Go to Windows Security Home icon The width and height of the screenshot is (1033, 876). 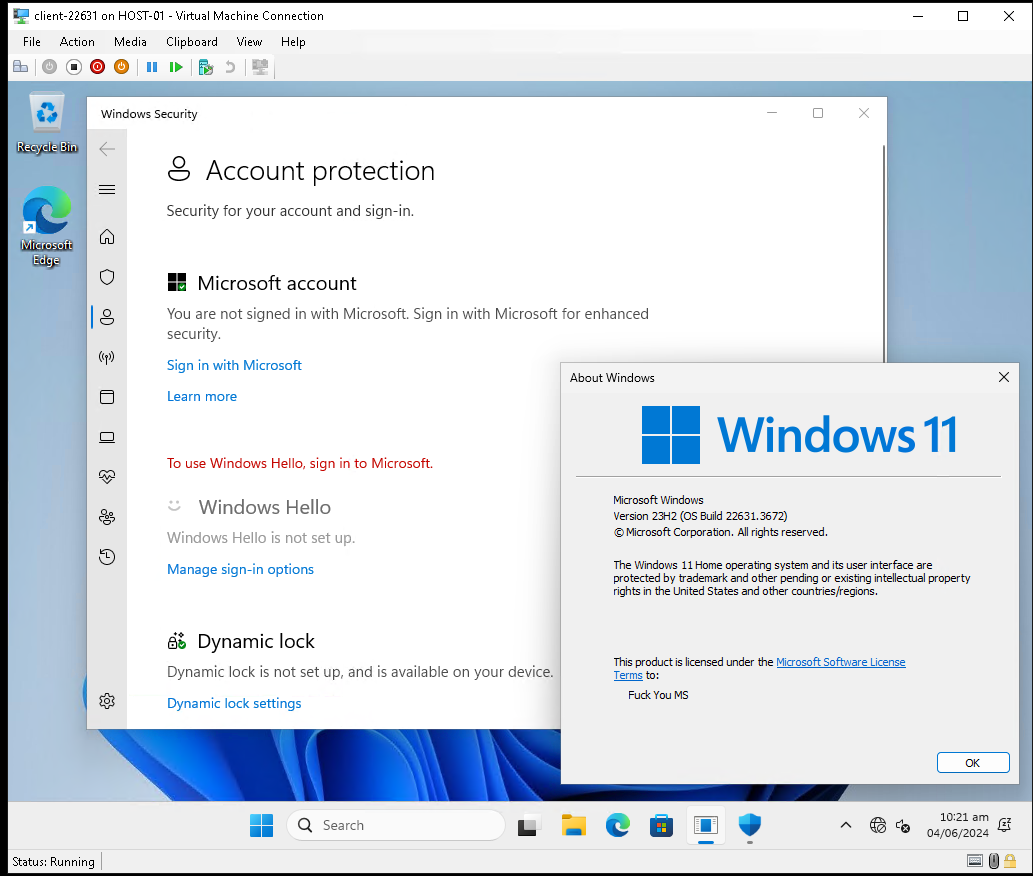pyautogui.click(x=107, y=237)
